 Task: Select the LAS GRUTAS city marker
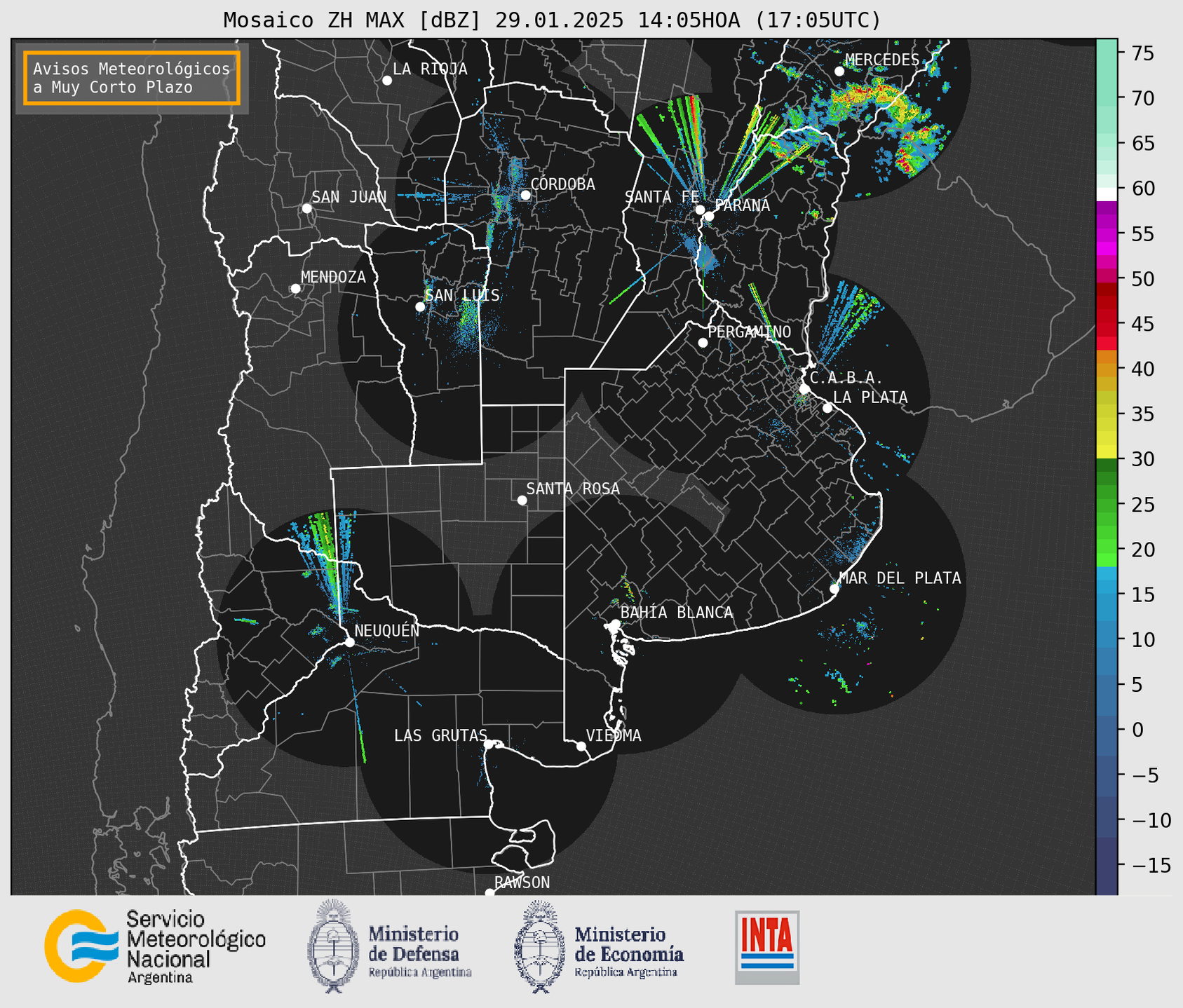(x=489, y=744)
